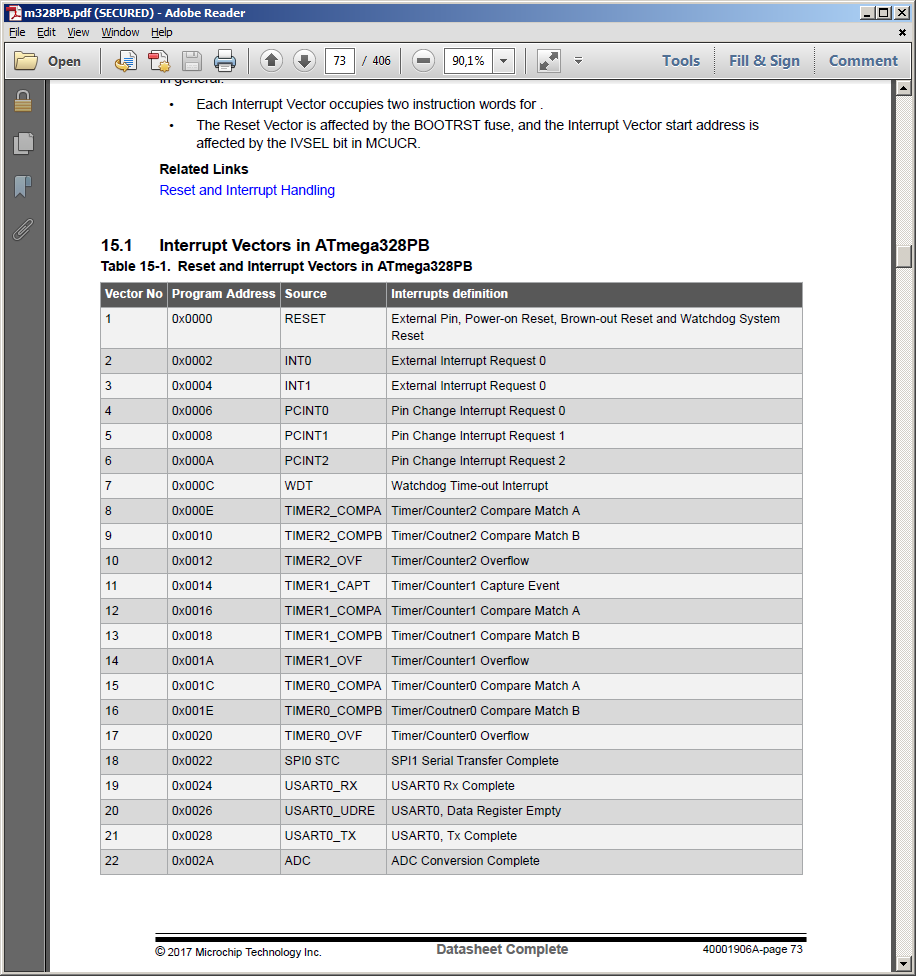Follow the Reset and Interrupt Handling link
916x976 pixels.
247,190
